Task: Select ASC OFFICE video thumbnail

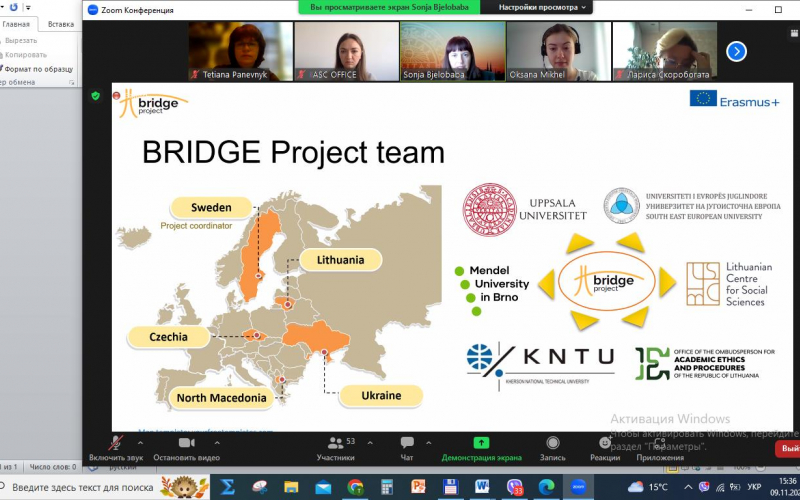Action: [347, 51]
